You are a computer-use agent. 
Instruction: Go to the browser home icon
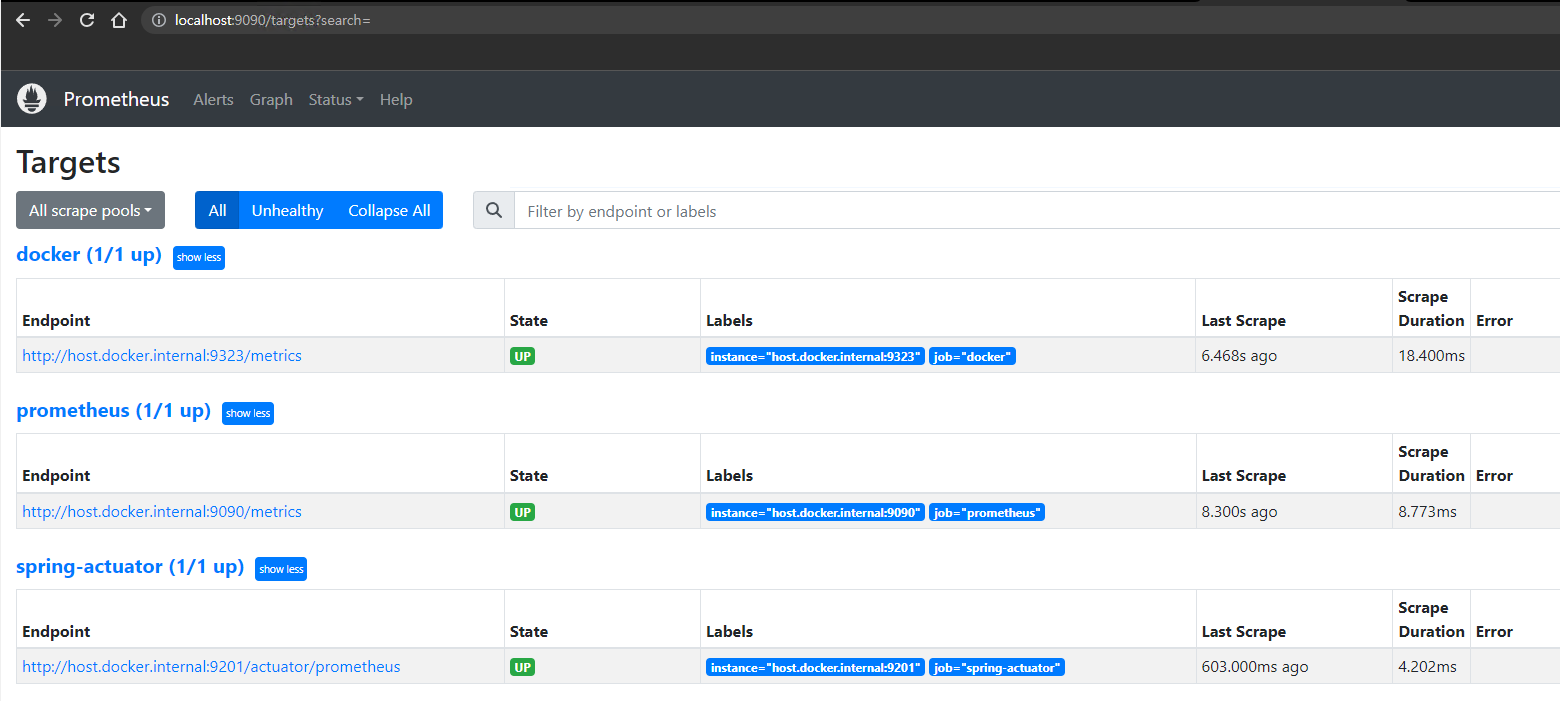pyautogui.click(x=119, y=20)
